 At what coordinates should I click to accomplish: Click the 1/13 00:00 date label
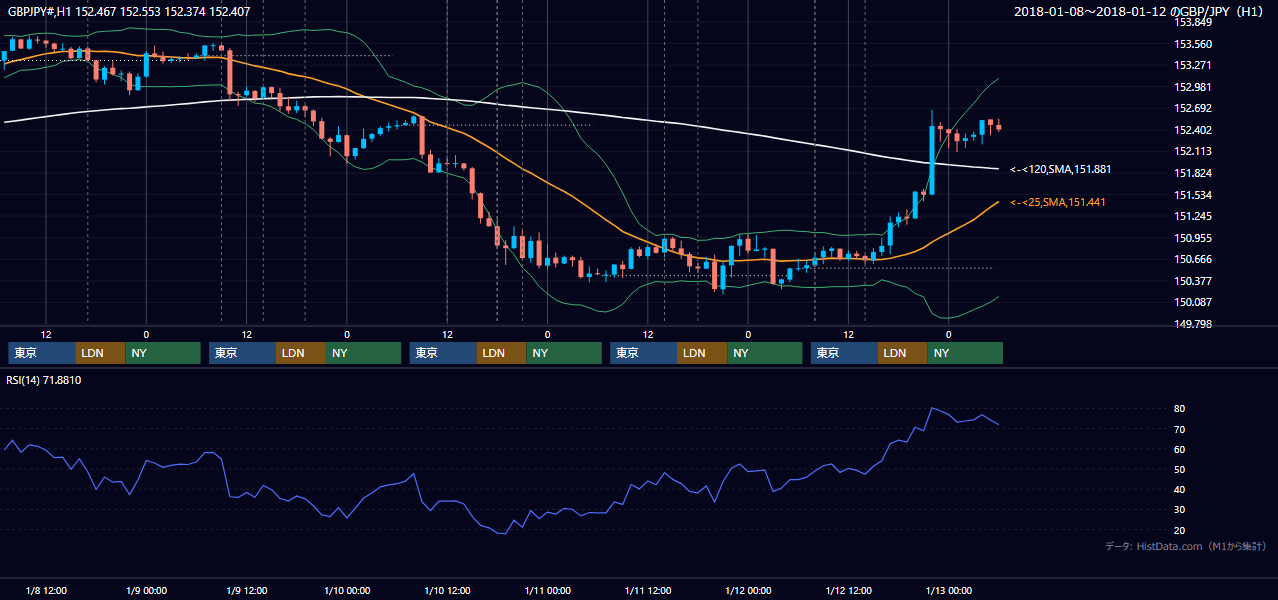(948, 590)
